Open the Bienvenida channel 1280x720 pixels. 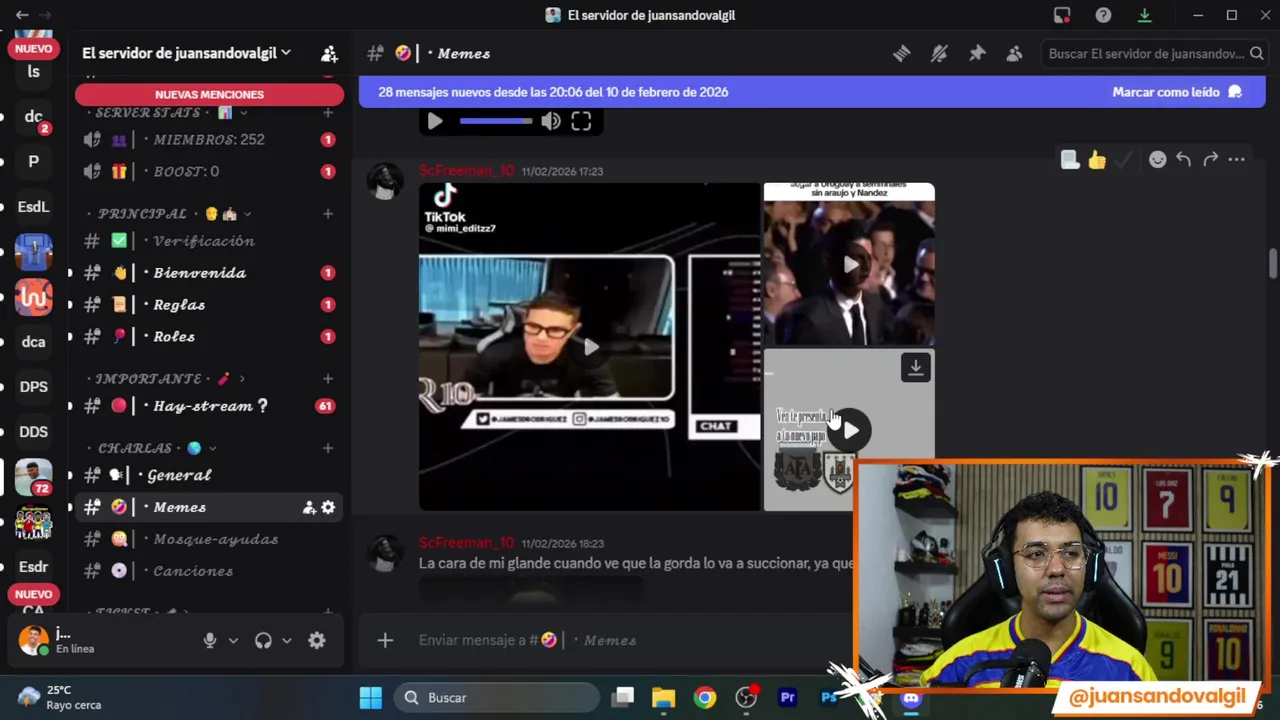pos(209,273)
